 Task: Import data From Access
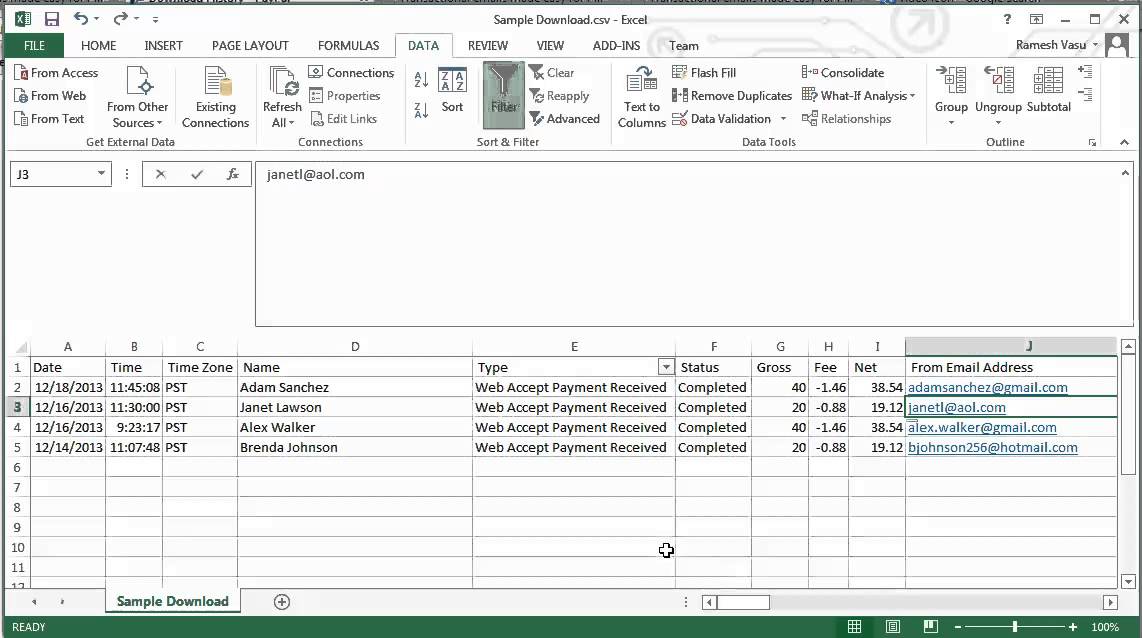pyautogui.click(x=56, y=73)
